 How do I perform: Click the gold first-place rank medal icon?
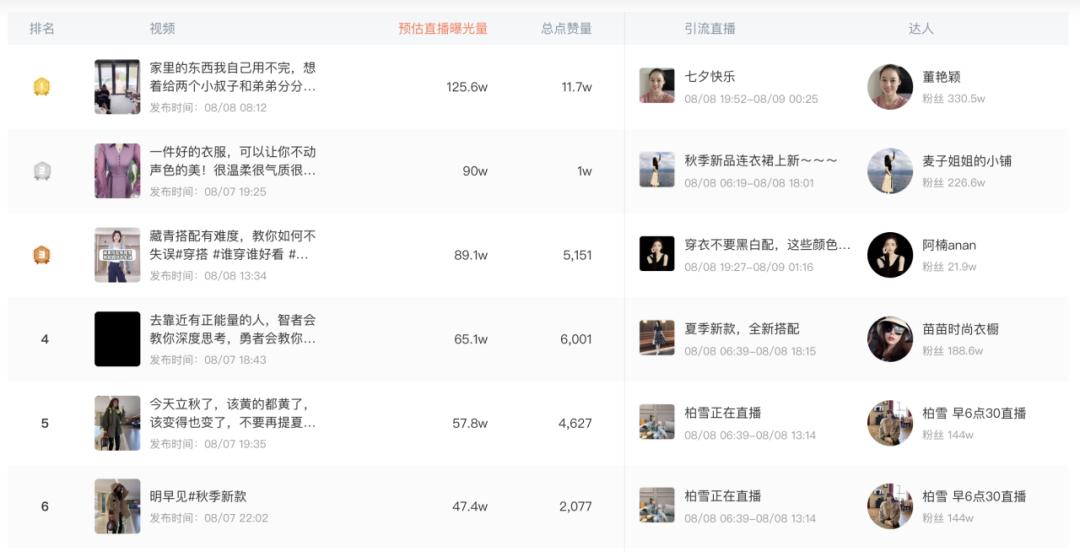point(42,87)
